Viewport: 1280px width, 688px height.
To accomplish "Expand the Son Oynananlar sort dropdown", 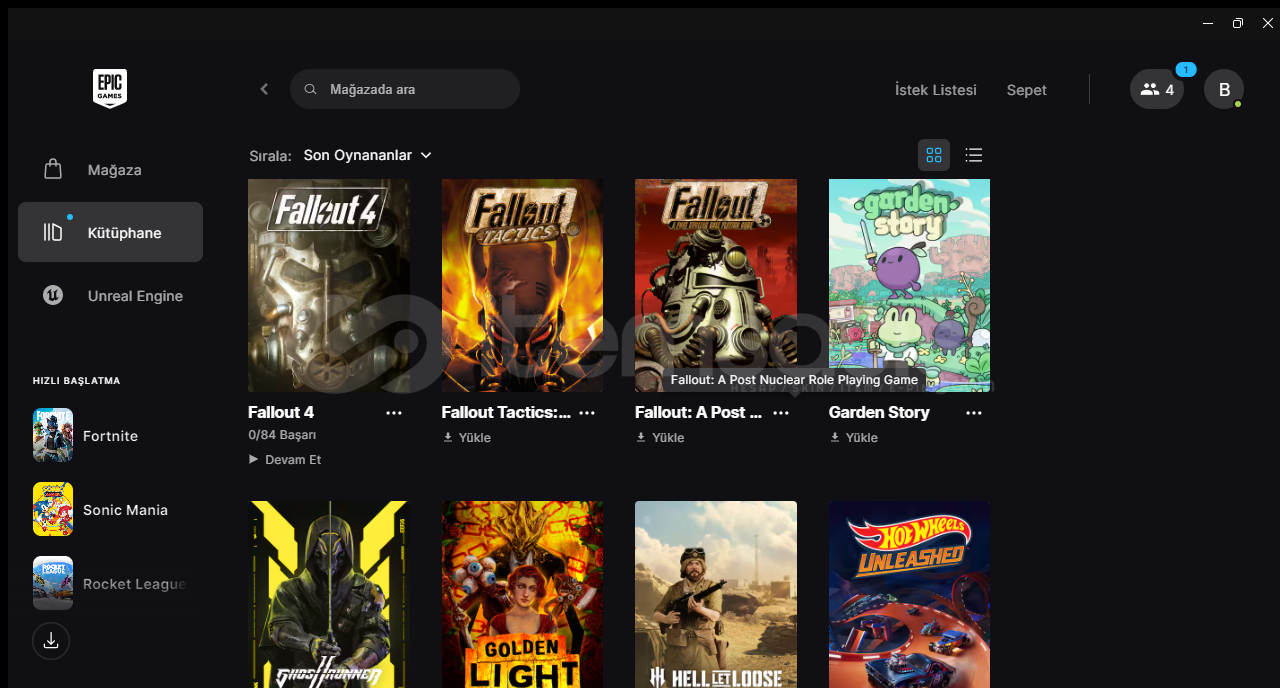I will 368,155.
